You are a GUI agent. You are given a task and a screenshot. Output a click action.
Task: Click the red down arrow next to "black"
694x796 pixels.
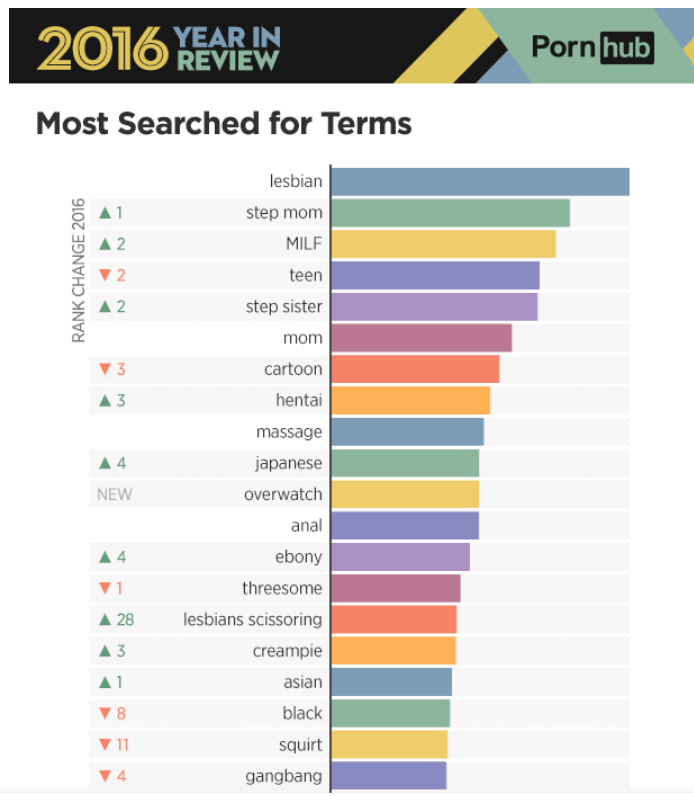[x=104, y=714]
